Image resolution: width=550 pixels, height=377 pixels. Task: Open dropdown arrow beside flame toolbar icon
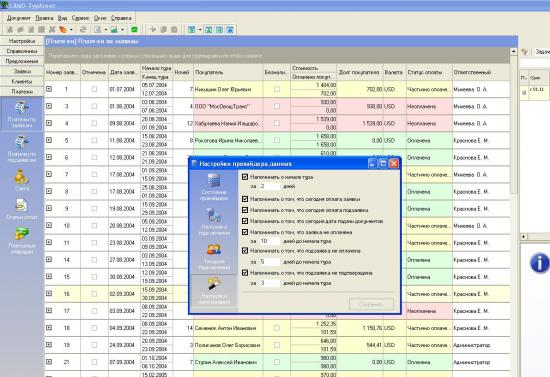tap(71, 30)
